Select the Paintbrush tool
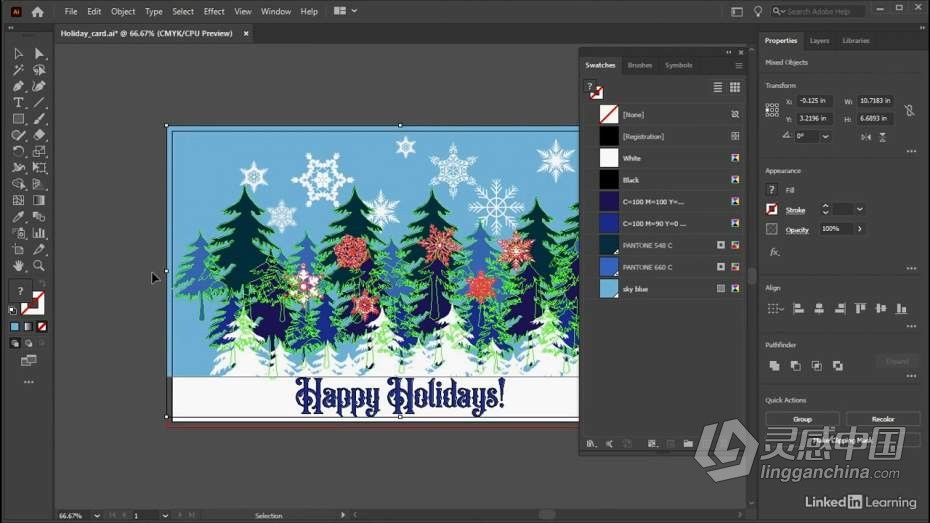Screen dimensions: 930x523 pos(39,119)
